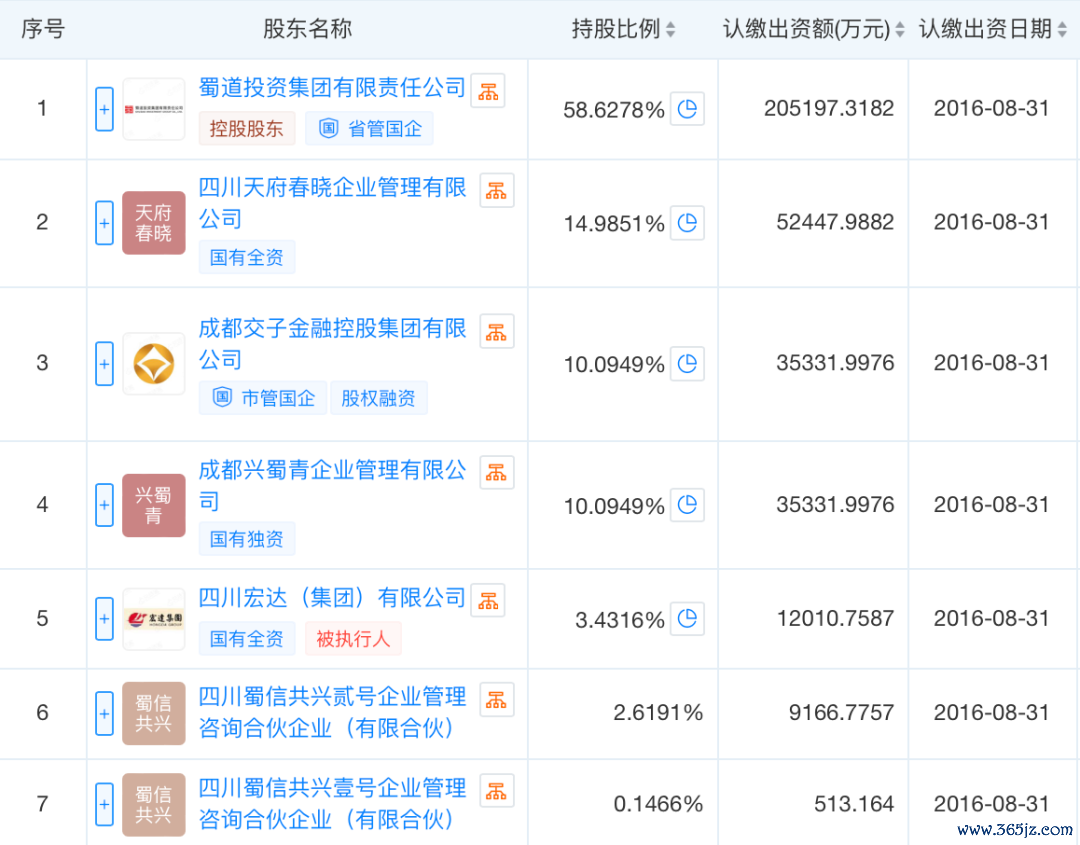Open equity structure icon for 四川蜀信共兴壹号

pos(497,790)
